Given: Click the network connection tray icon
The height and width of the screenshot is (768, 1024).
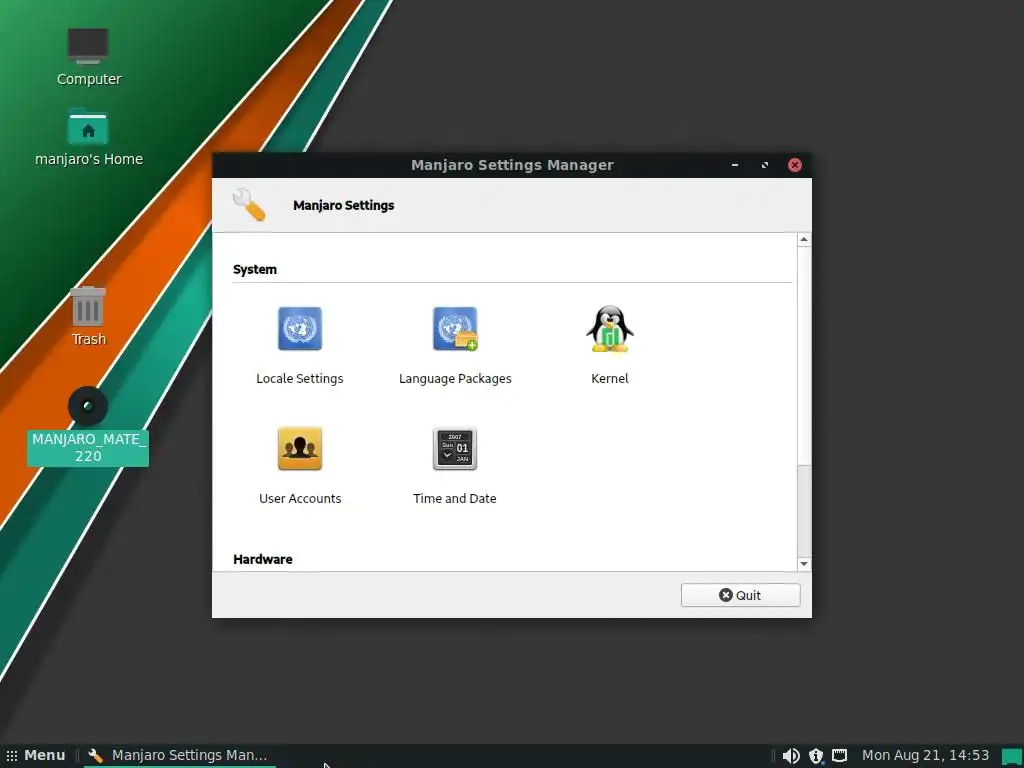Looking at the screenshot, I should point(840,756).
